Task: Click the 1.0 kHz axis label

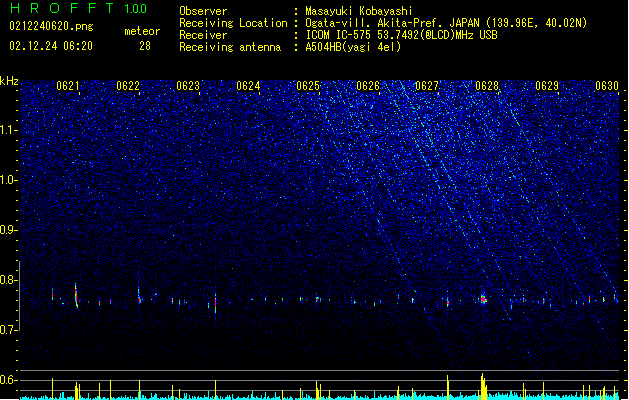Action: click(x=8, y=180)
